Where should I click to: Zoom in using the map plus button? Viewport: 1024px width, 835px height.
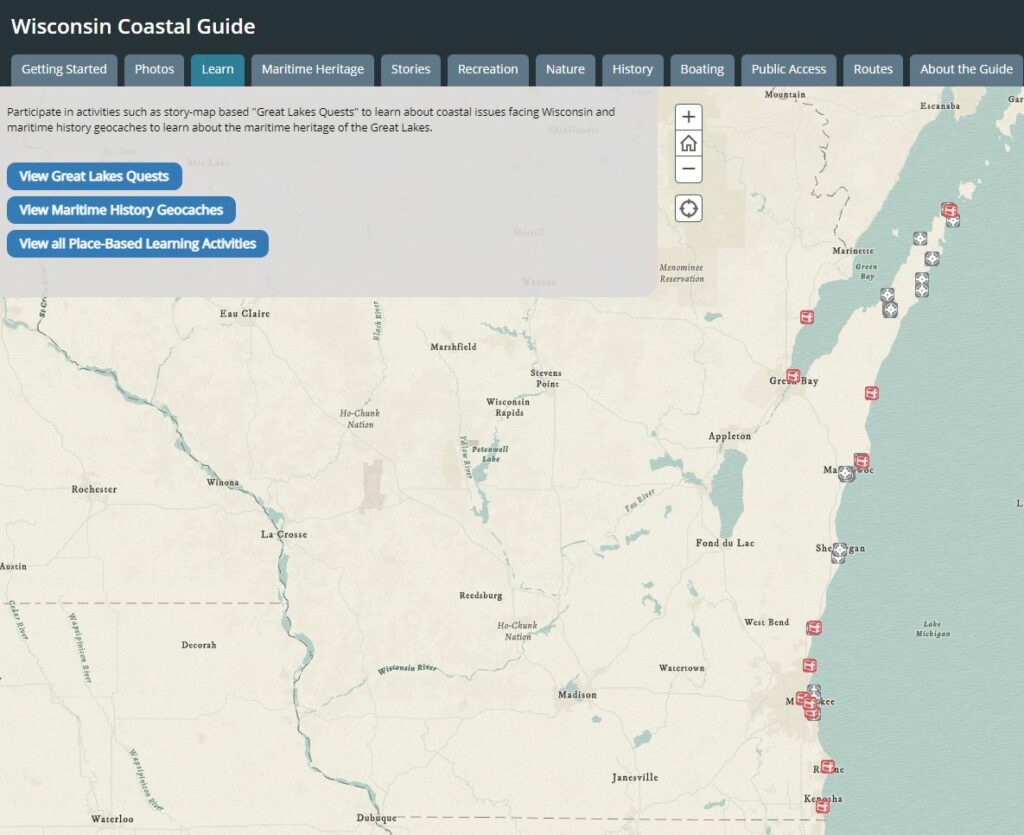(688, 116)
